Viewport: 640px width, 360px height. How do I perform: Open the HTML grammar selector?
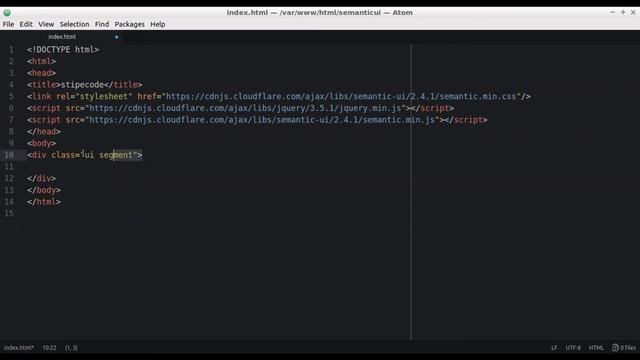(596, 348)
